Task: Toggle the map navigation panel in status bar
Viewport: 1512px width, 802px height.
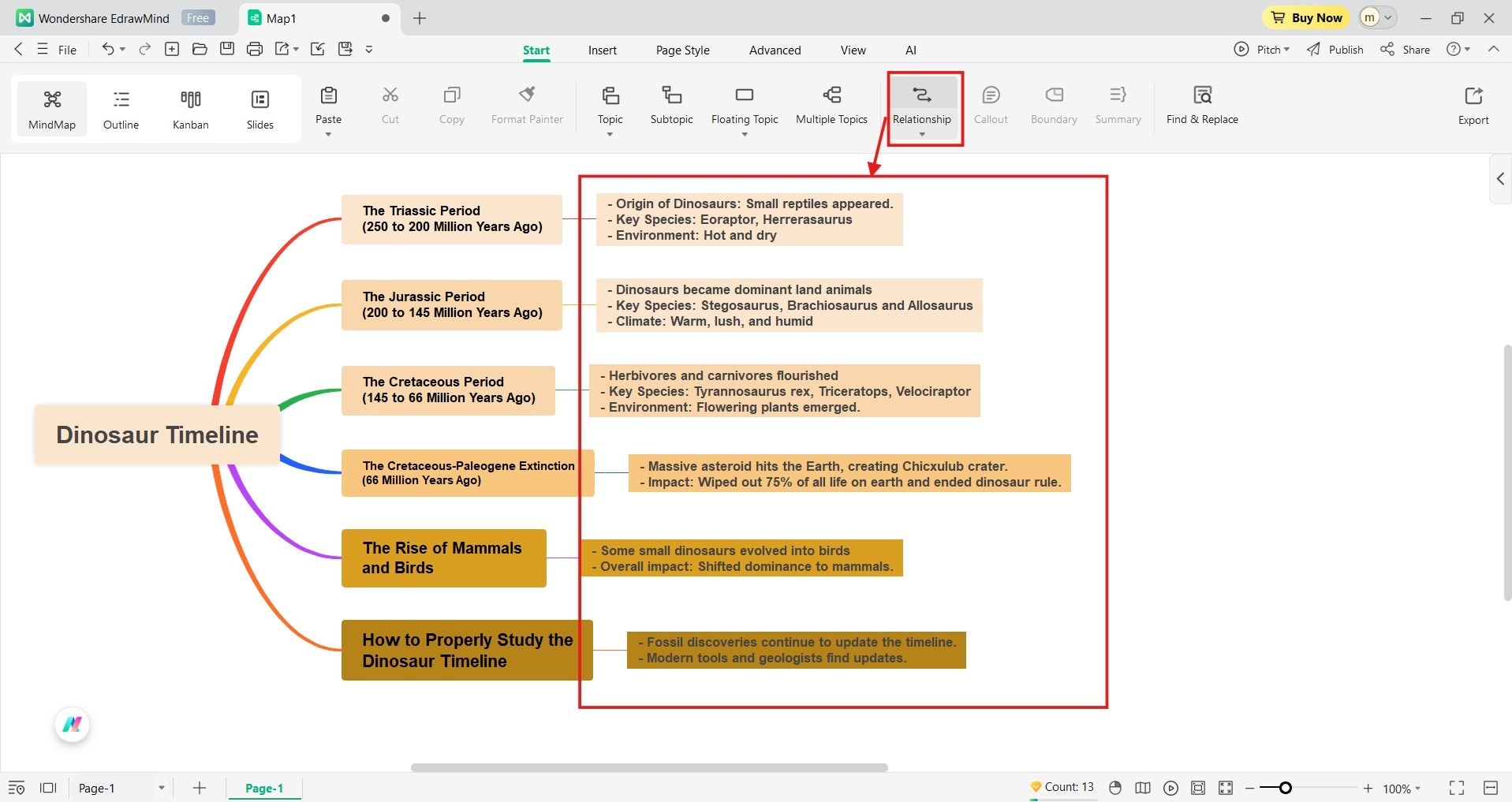Action: pyautogui.click(x=1143, y=787)
